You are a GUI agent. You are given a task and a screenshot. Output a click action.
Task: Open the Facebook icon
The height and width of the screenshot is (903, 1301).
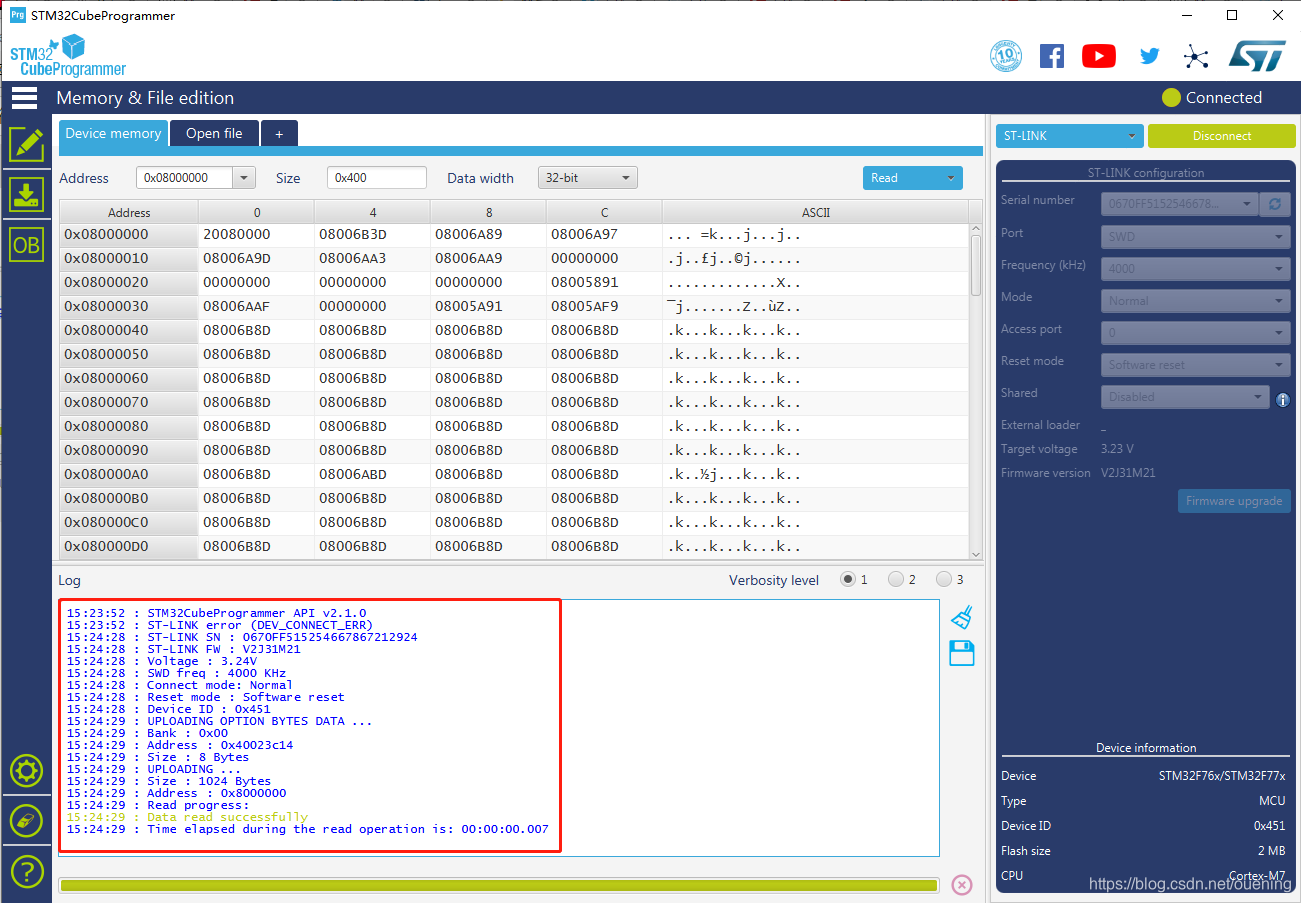(1051, 56)
